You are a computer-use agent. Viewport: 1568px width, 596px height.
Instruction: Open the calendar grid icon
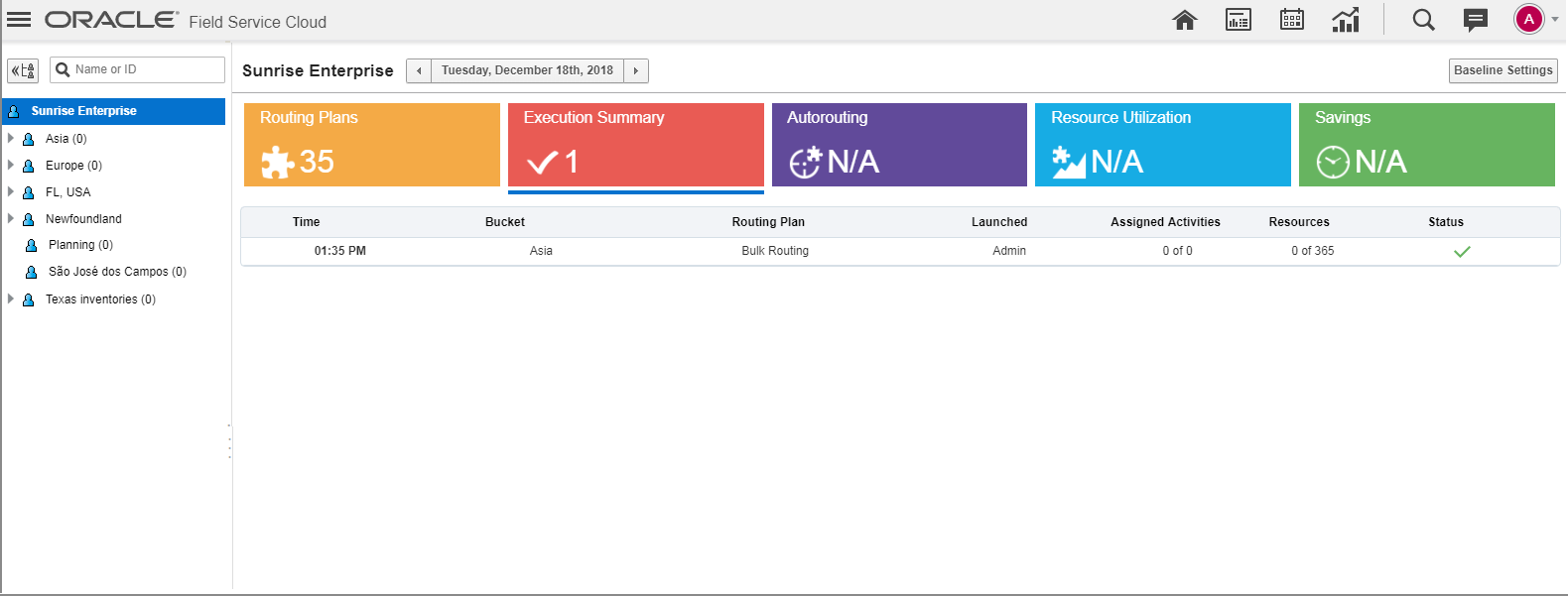click(1292, 20)
